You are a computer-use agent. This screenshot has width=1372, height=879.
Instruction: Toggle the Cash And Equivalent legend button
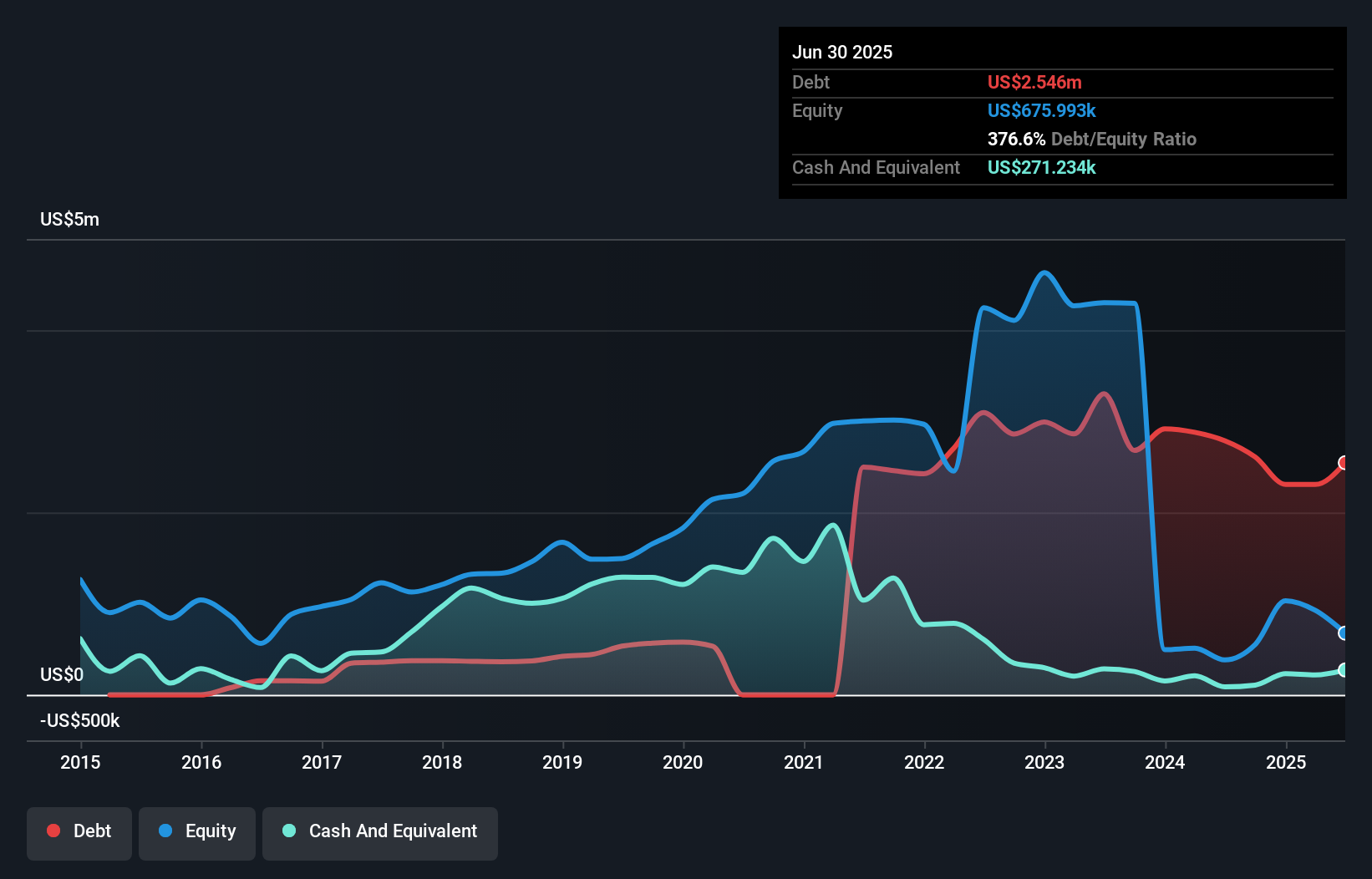[380, 833]
